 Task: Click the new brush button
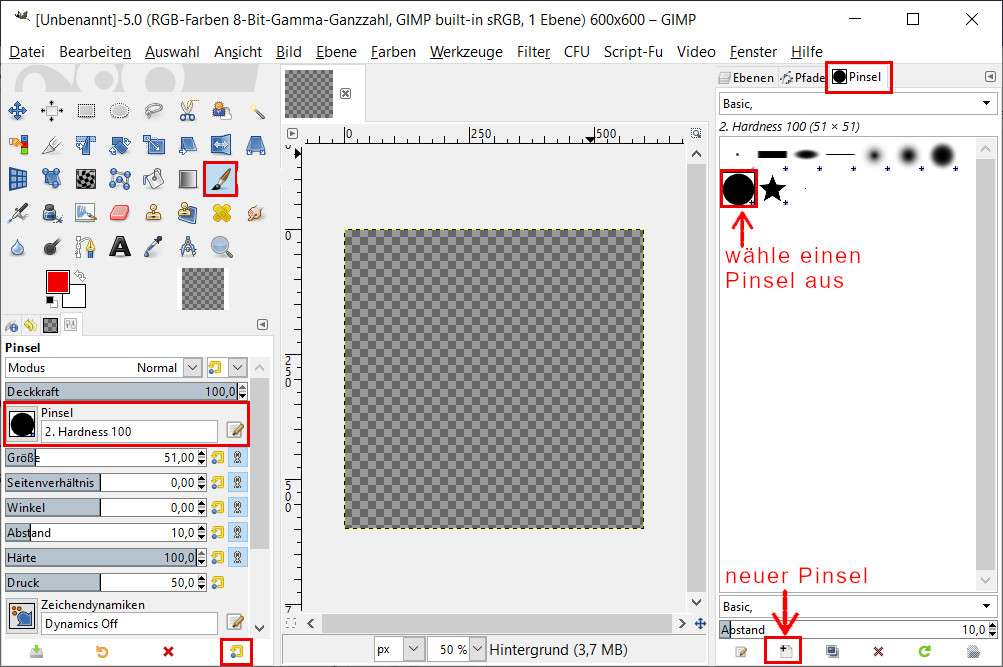tap(786, 651)
